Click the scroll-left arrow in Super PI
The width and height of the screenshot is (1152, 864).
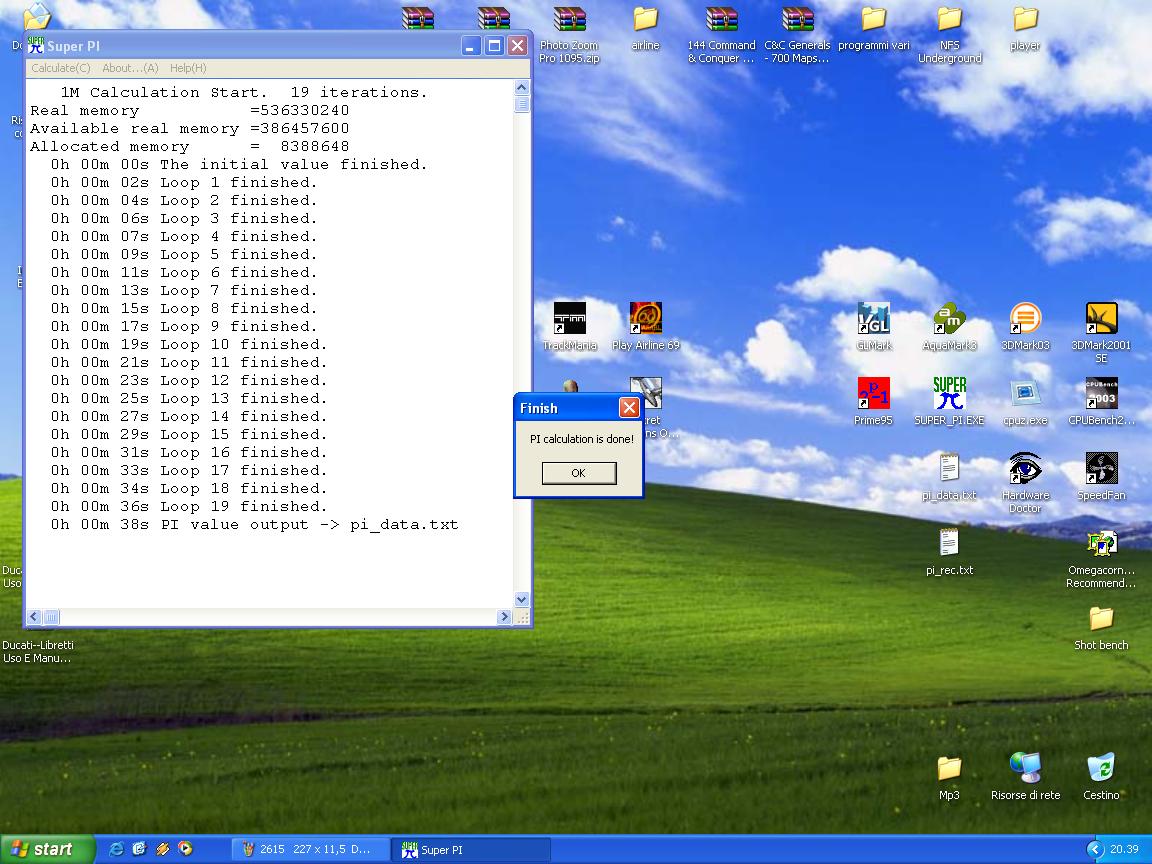[34, 617]
